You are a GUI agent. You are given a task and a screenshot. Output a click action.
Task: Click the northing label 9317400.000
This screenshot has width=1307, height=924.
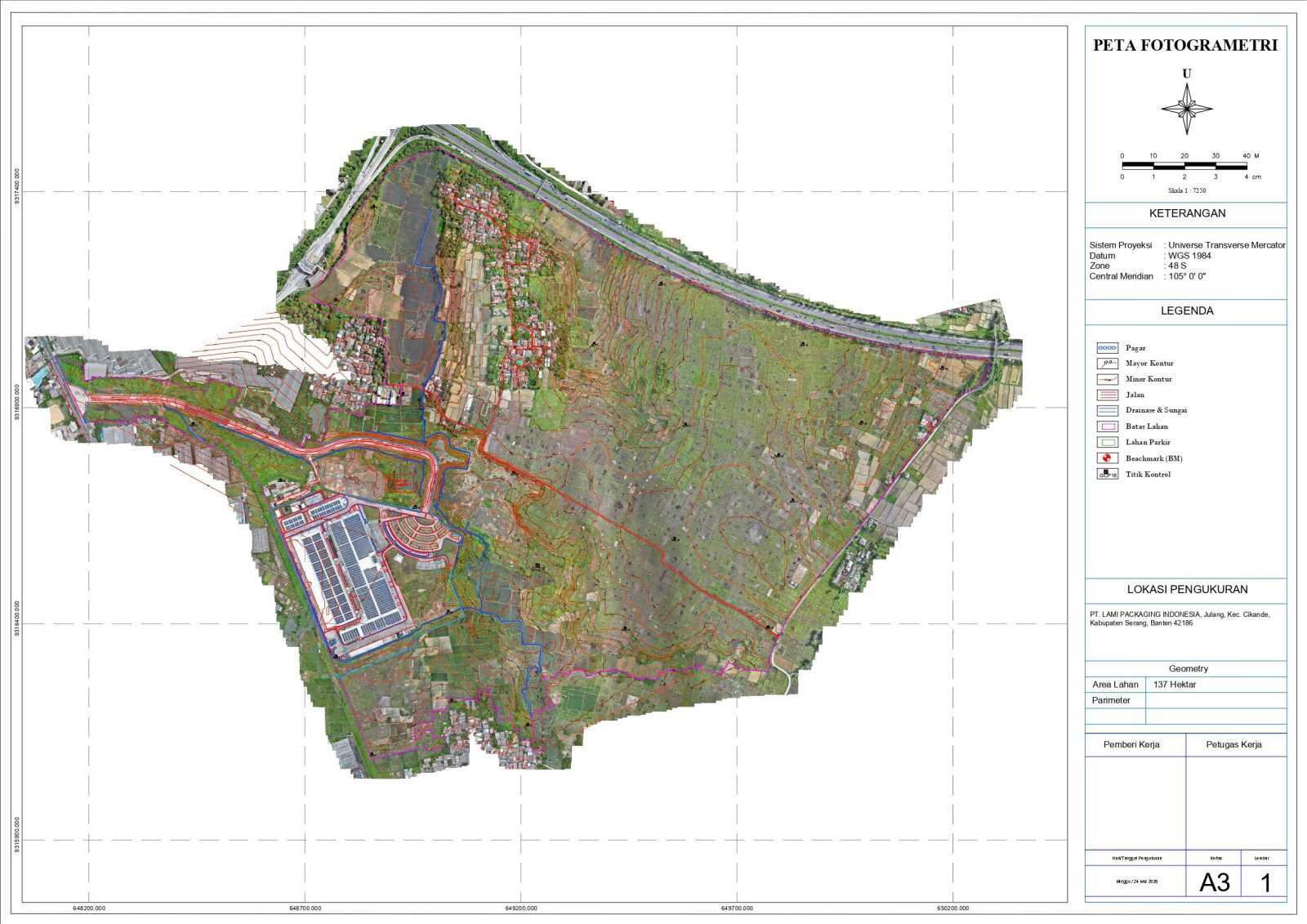click(16, 186)
